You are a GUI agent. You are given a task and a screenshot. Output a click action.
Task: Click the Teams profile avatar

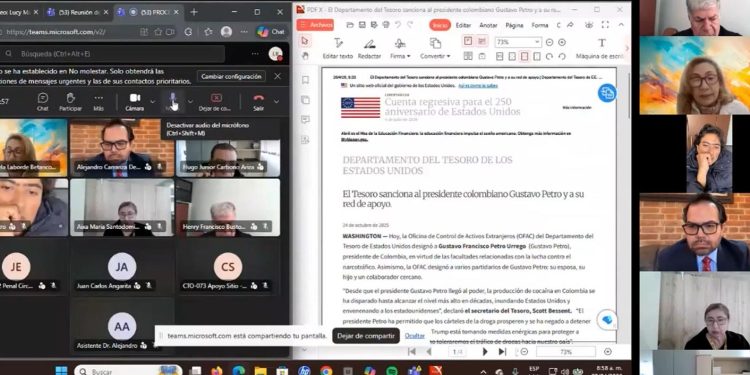[275, 54]
